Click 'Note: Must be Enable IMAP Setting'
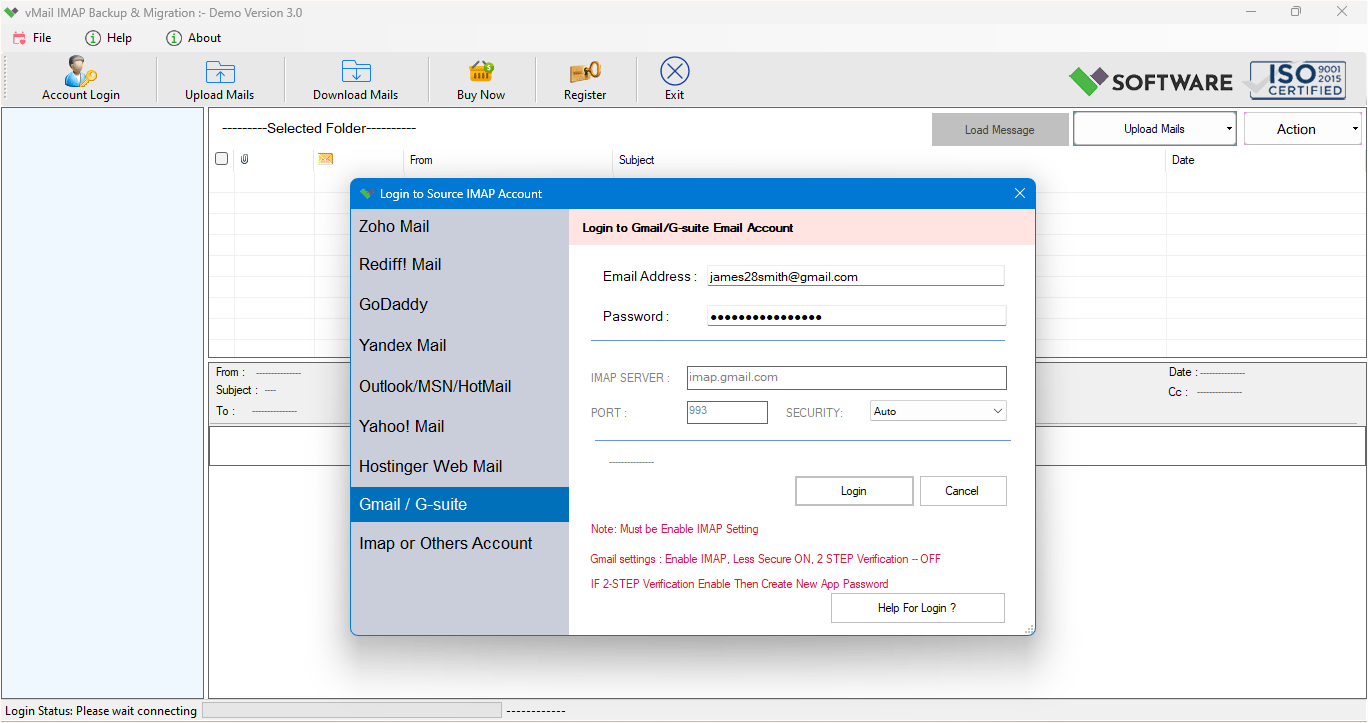The width and height of the screenshot is (1368, 723). tap(675, 529)
